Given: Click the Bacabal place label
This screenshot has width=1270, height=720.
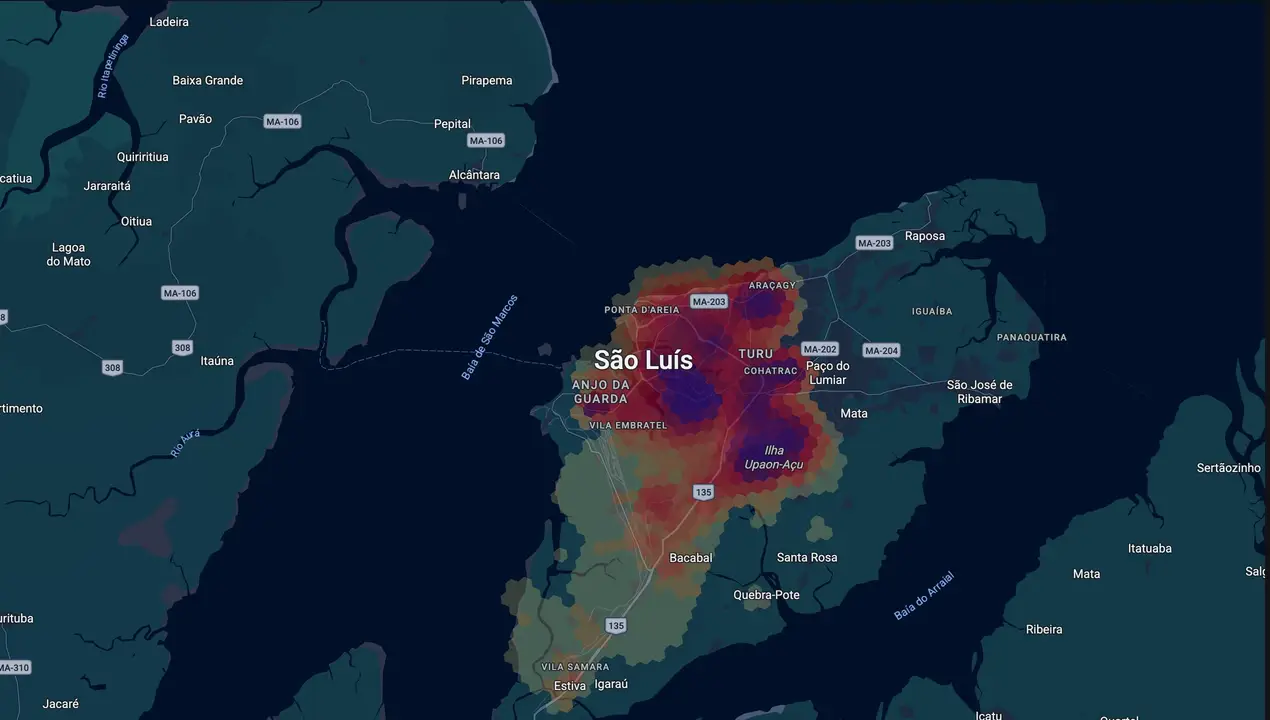Looking at the screenshot, I should [691, 557].
